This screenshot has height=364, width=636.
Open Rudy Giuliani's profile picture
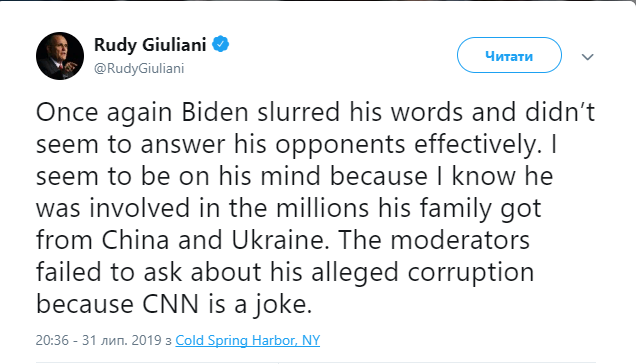coord(60,56)
